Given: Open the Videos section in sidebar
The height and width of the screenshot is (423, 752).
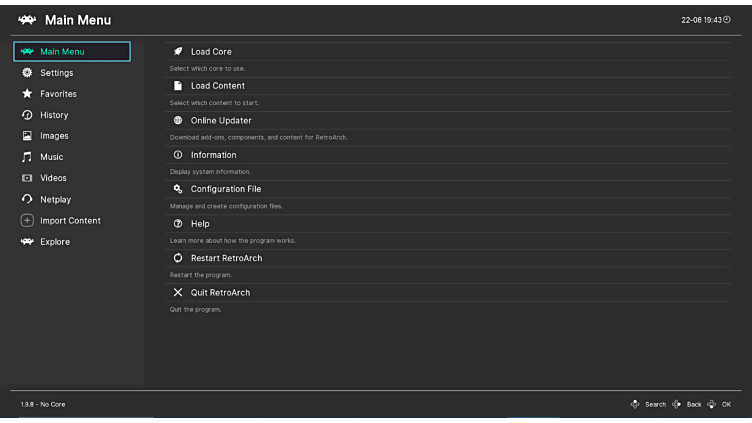Looking at the screenshot, I should tap(53, 178).
